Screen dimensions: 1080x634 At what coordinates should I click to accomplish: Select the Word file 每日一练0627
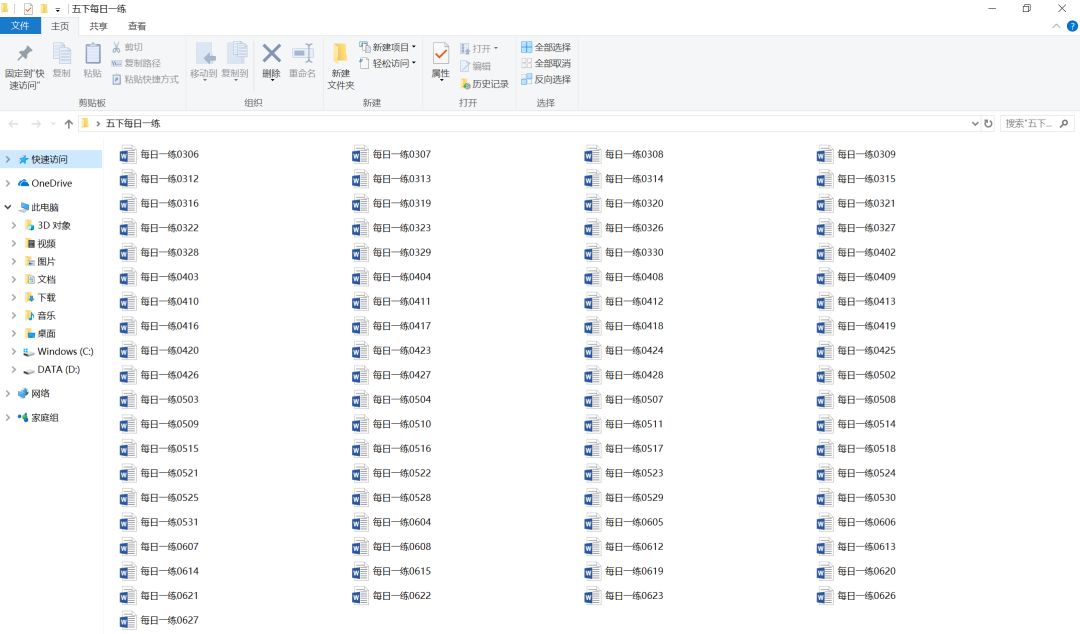159,620
